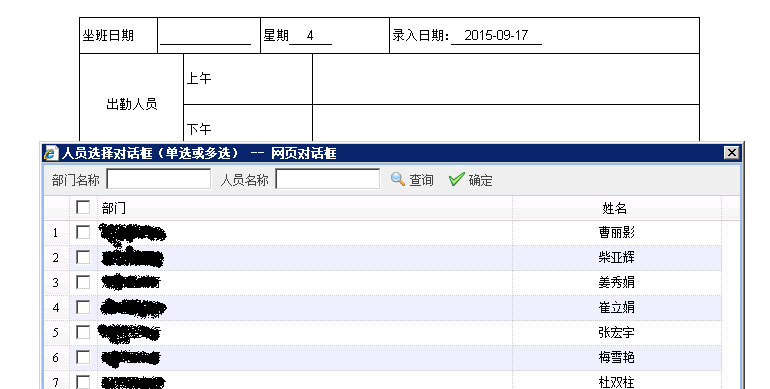The width and height of the screenshot is (770, 389).
Task: Check the box for 杜双柱
Action: click(x=83, y=382)
